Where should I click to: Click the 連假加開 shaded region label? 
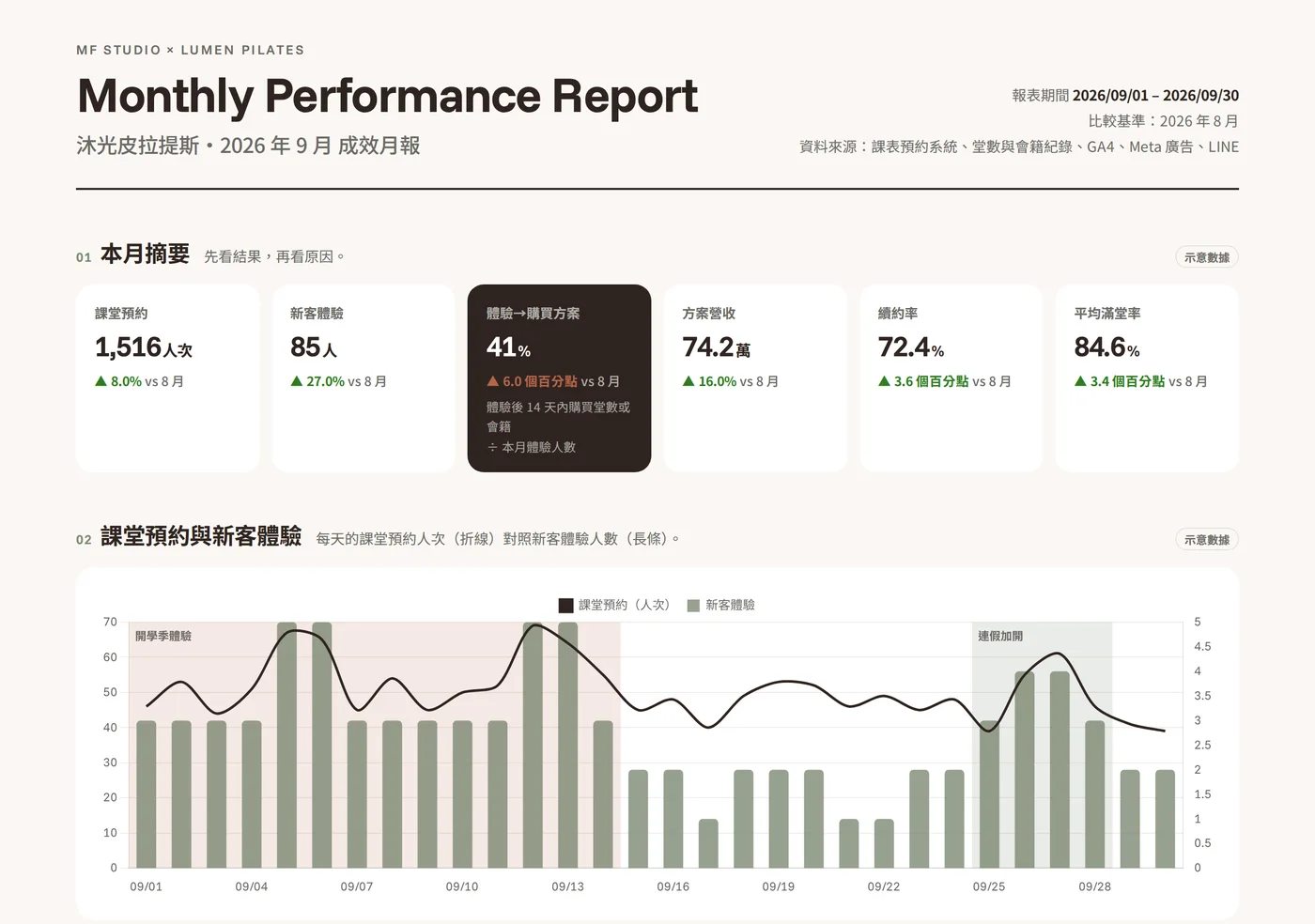1000,637
